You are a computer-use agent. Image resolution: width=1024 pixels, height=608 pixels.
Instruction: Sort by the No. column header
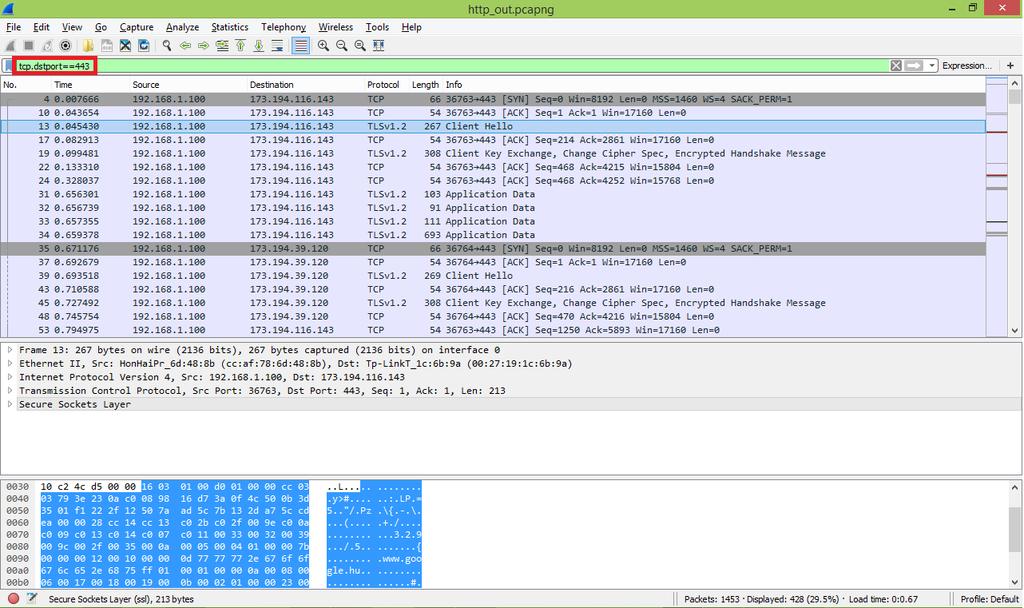coord(26,85)
